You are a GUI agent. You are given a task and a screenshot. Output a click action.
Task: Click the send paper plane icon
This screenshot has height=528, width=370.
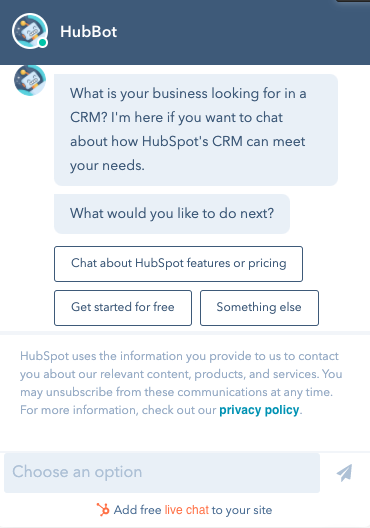(344, 472)
